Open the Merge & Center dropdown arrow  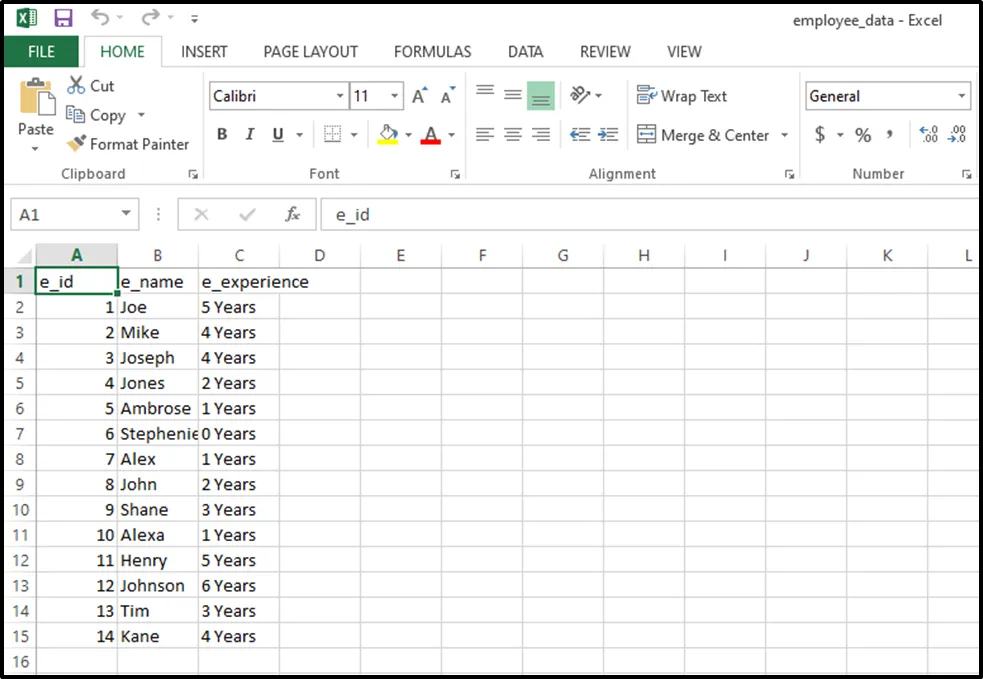click(784, 135)
